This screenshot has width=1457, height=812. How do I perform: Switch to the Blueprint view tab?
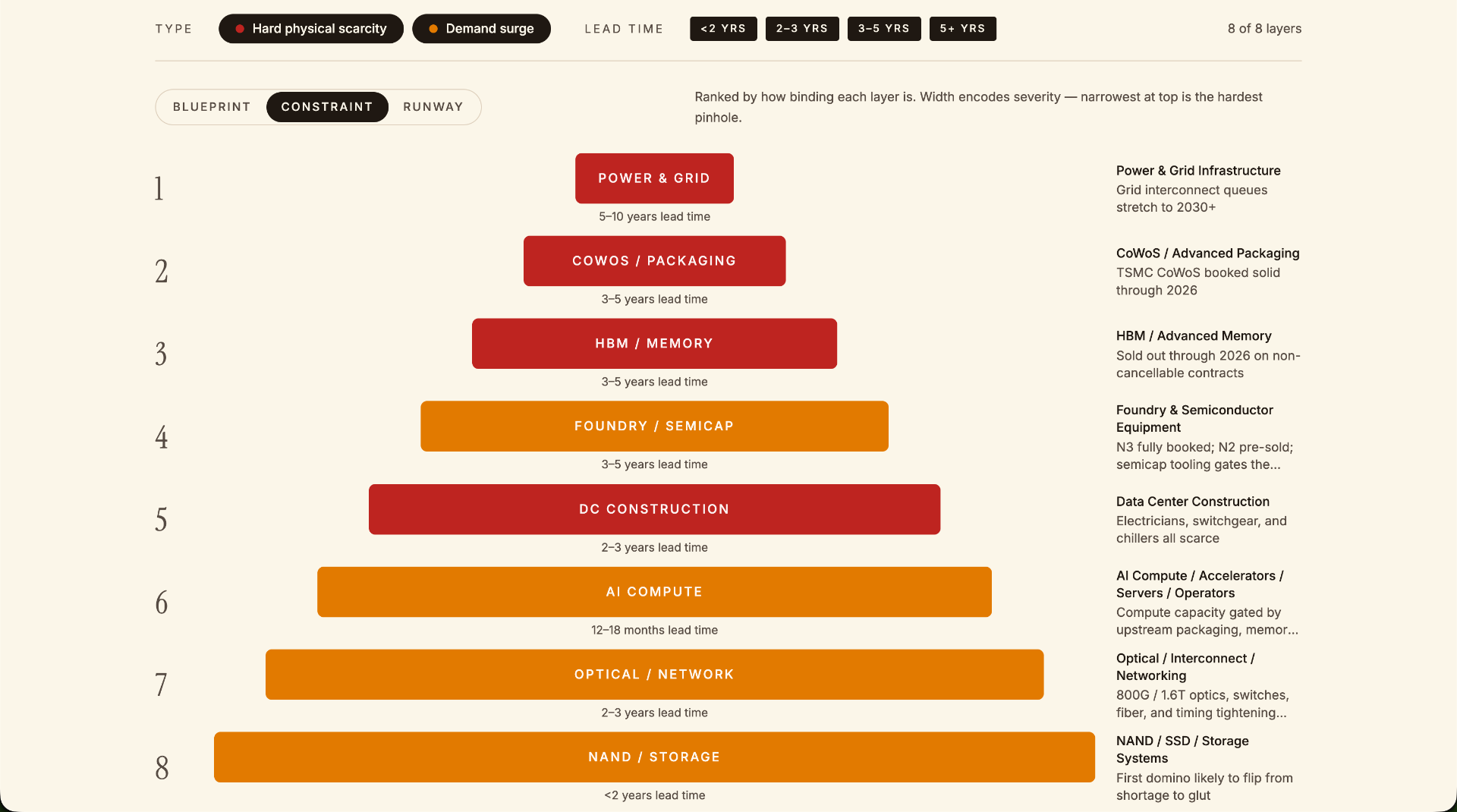(212, 107)
